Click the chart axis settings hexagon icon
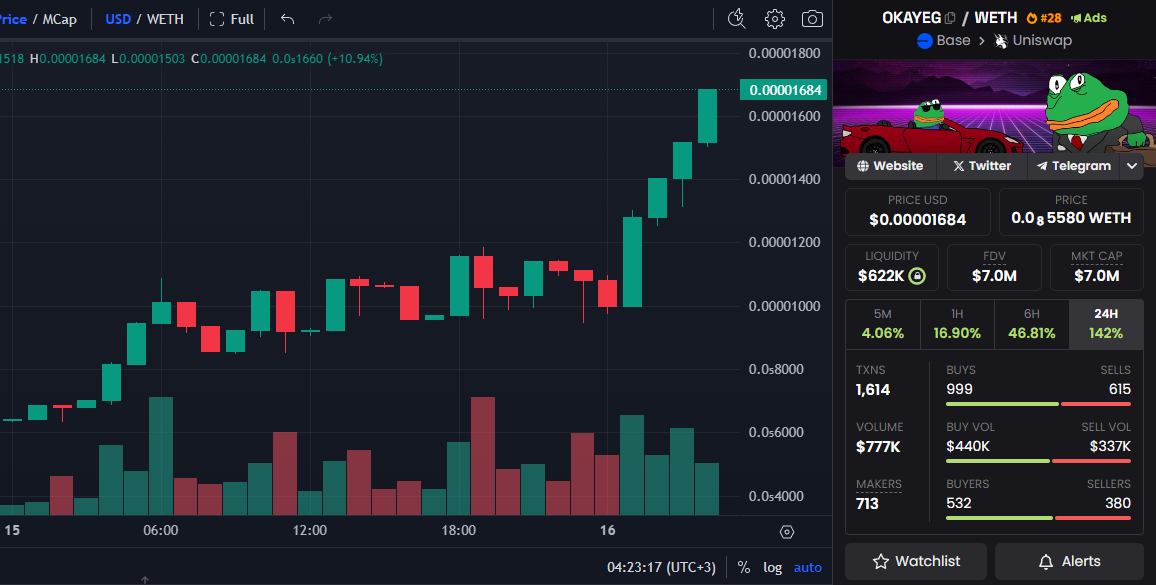1156x585 pixels. pyautogui.click(x=787, y=532)
